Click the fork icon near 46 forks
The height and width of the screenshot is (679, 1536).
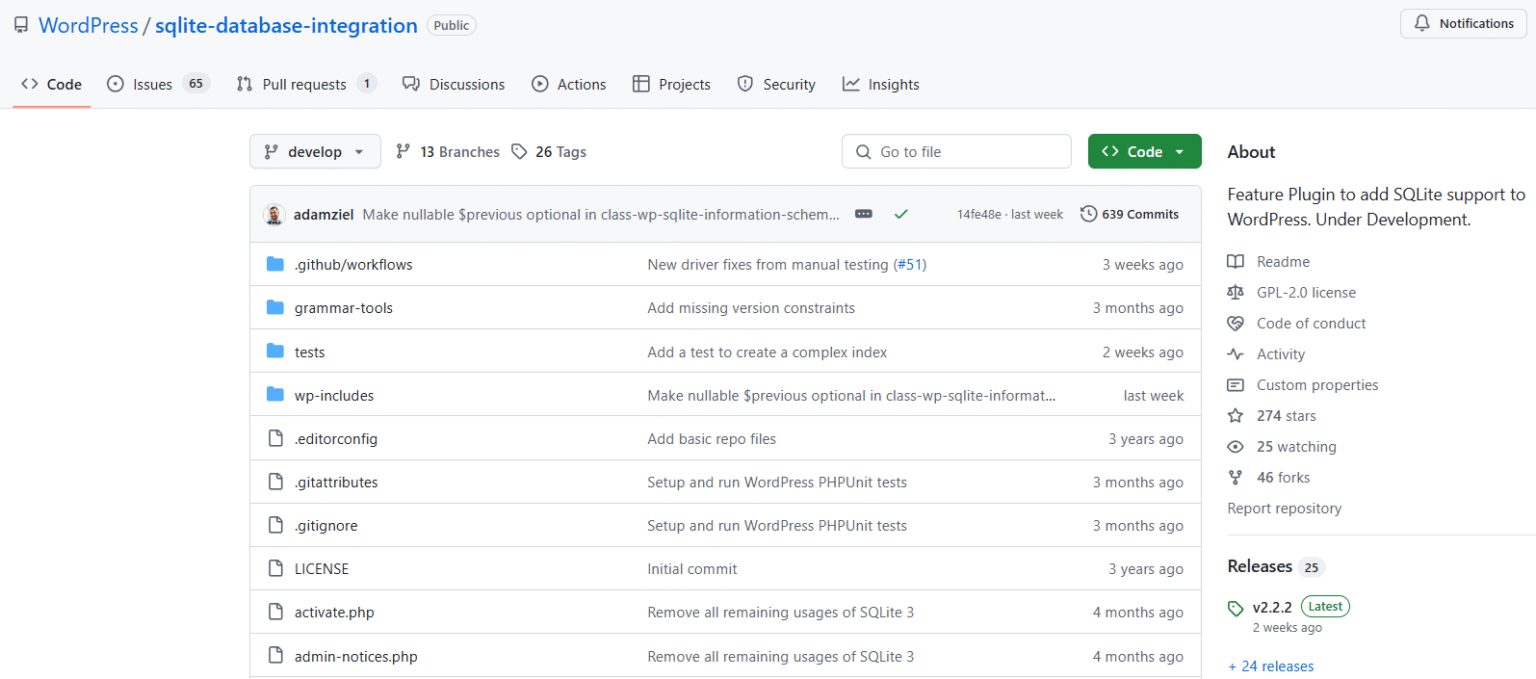pos(1236,477)
